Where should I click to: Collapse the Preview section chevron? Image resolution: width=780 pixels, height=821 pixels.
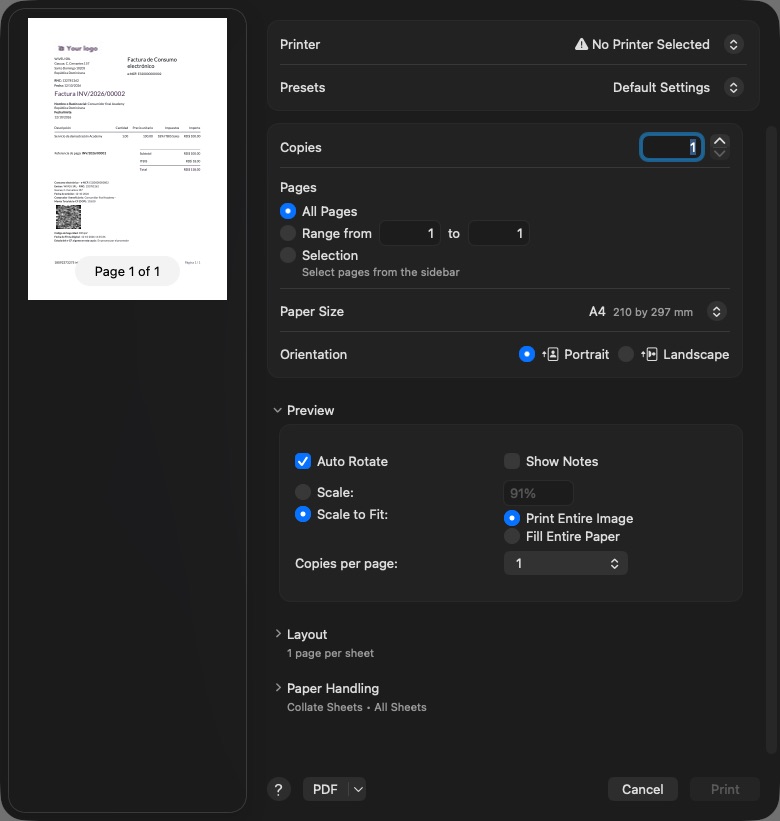click(277, 410)
